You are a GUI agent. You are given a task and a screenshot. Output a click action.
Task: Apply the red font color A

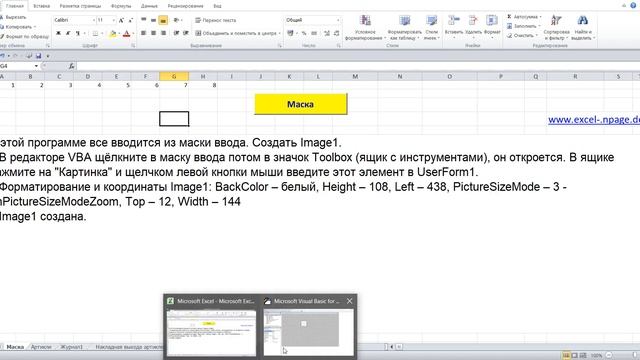pyautogui.click(x=127, y=33)
